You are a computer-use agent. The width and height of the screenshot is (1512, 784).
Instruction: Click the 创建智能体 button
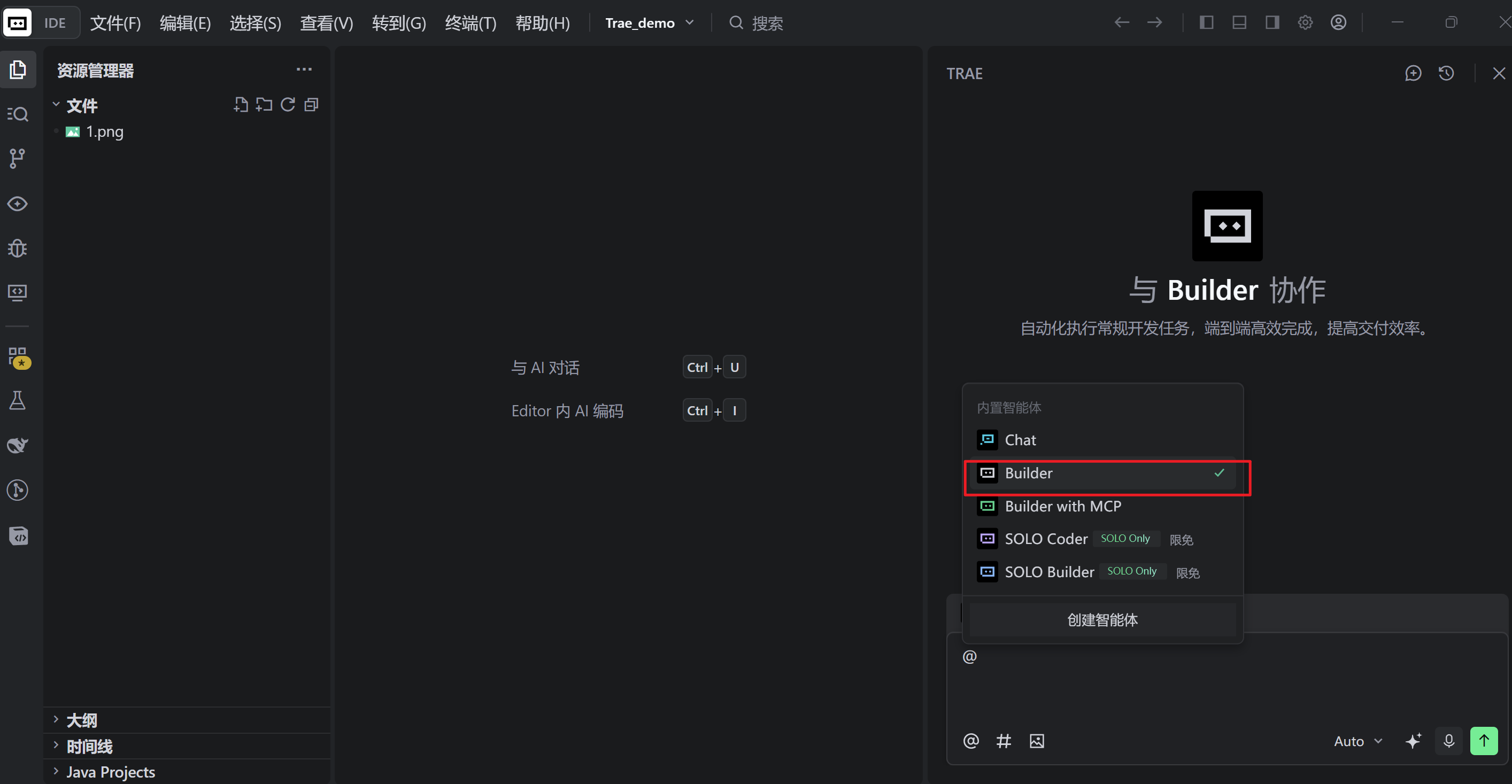[x=1102, y=620]
